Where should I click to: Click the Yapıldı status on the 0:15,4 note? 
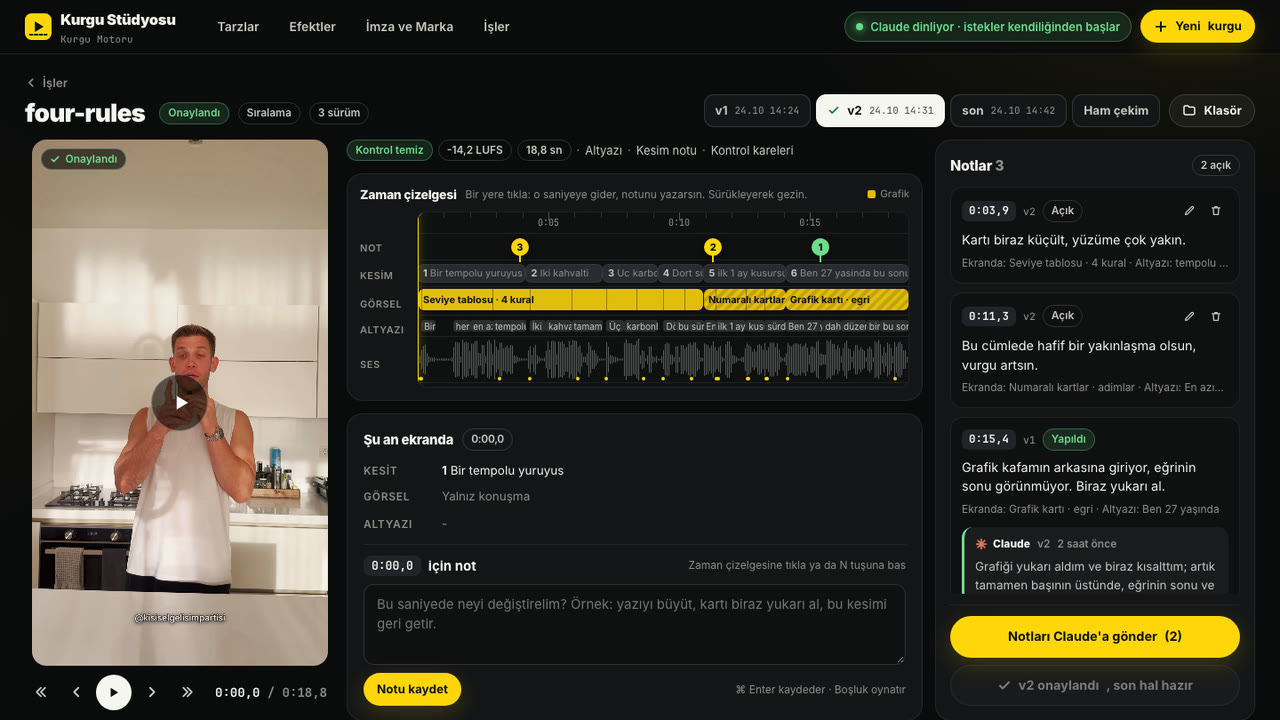[x=1069, y=440]
